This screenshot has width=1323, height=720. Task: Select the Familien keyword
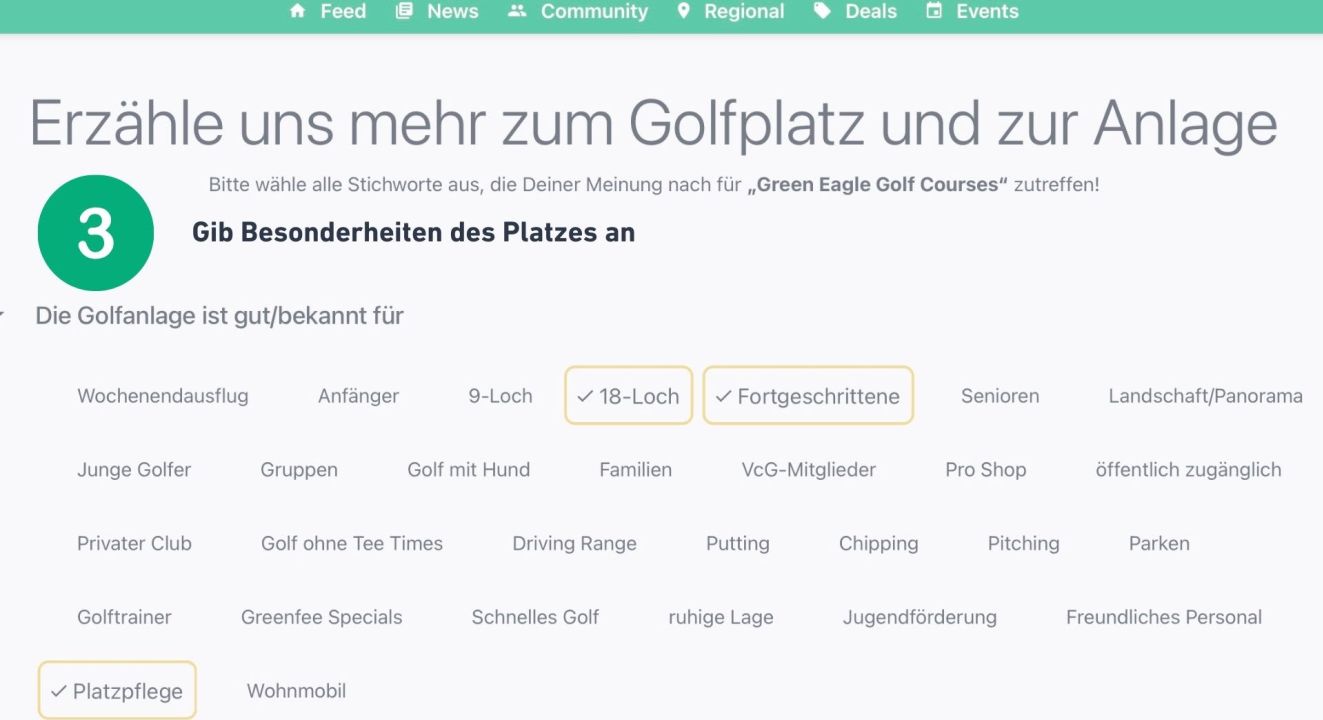point(636,470)
